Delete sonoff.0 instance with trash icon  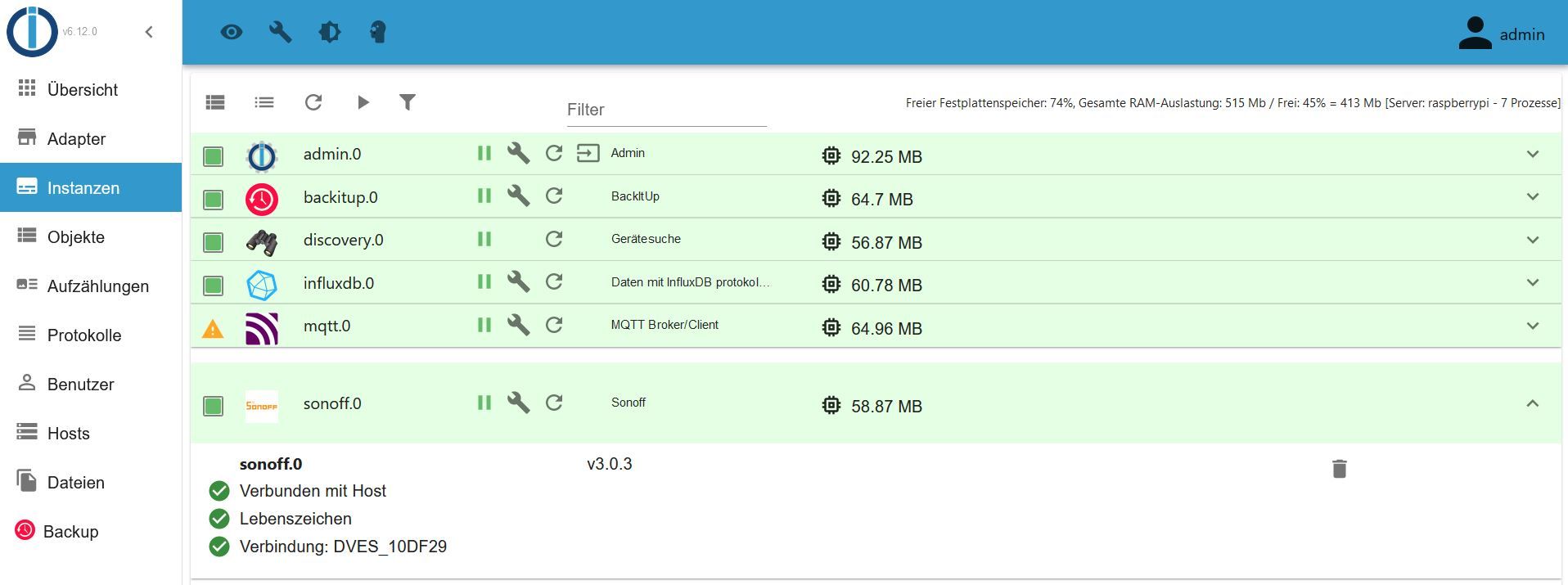coord(1340,469)
